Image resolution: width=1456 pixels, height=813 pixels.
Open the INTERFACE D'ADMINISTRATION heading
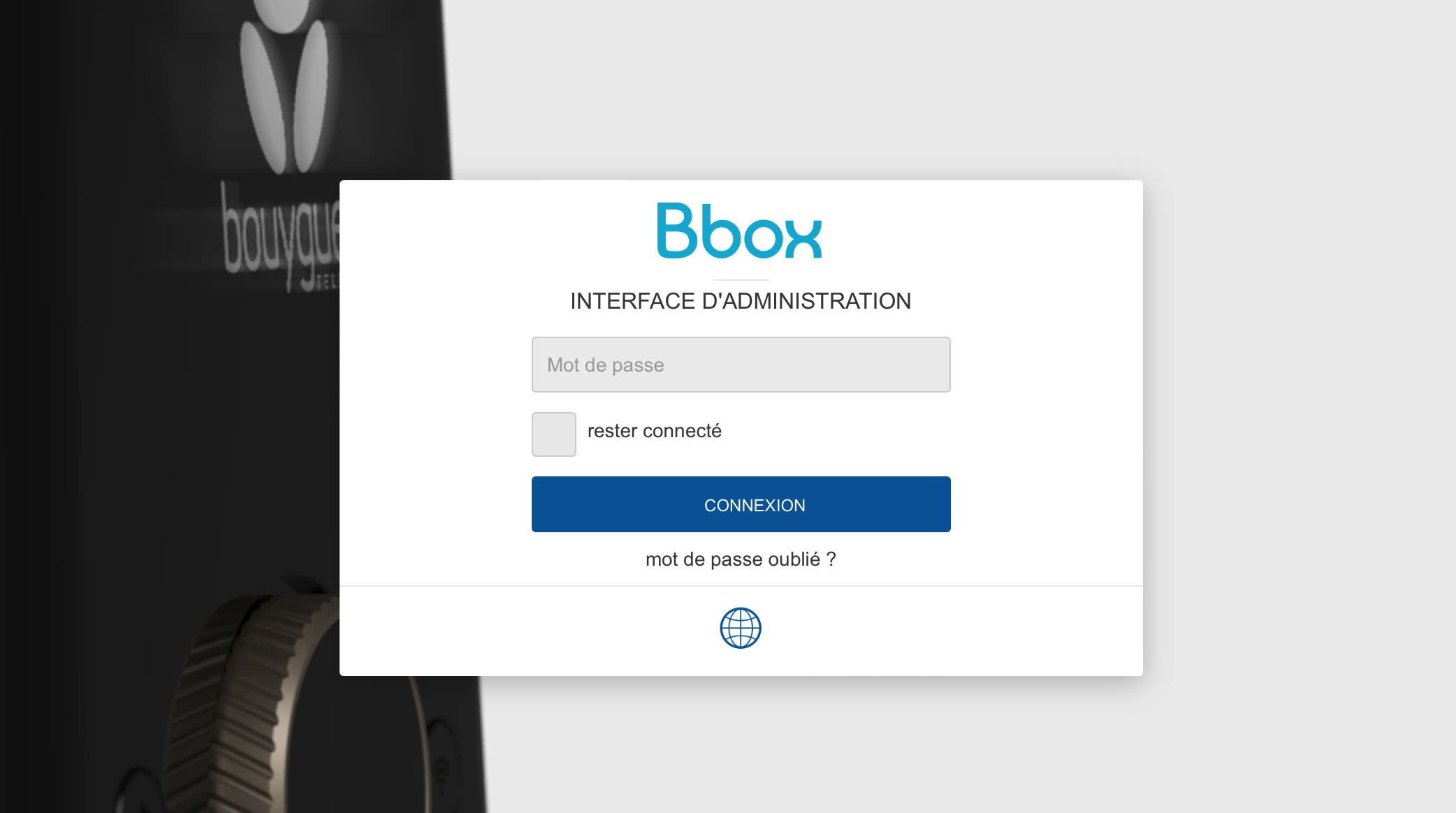click(x=741, y=301)
